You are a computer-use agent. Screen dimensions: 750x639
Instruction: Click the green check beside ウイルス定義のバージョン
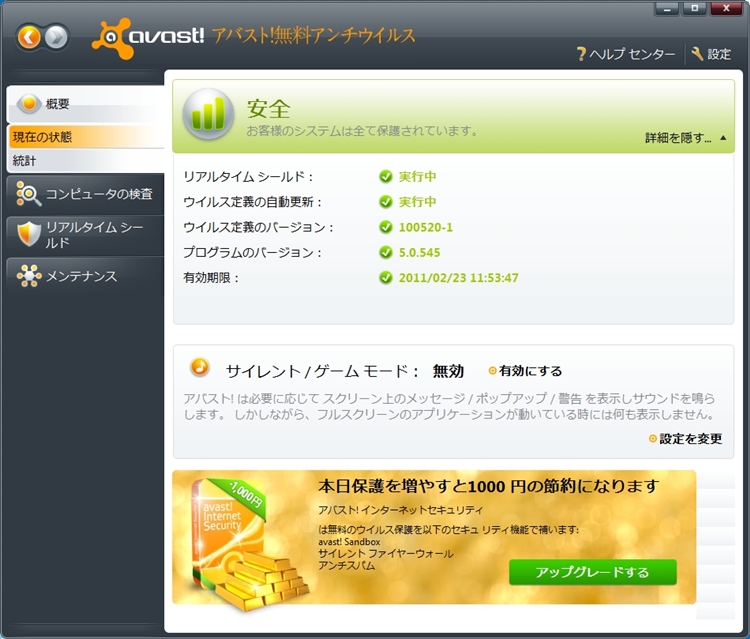click(x=386, y=227)
